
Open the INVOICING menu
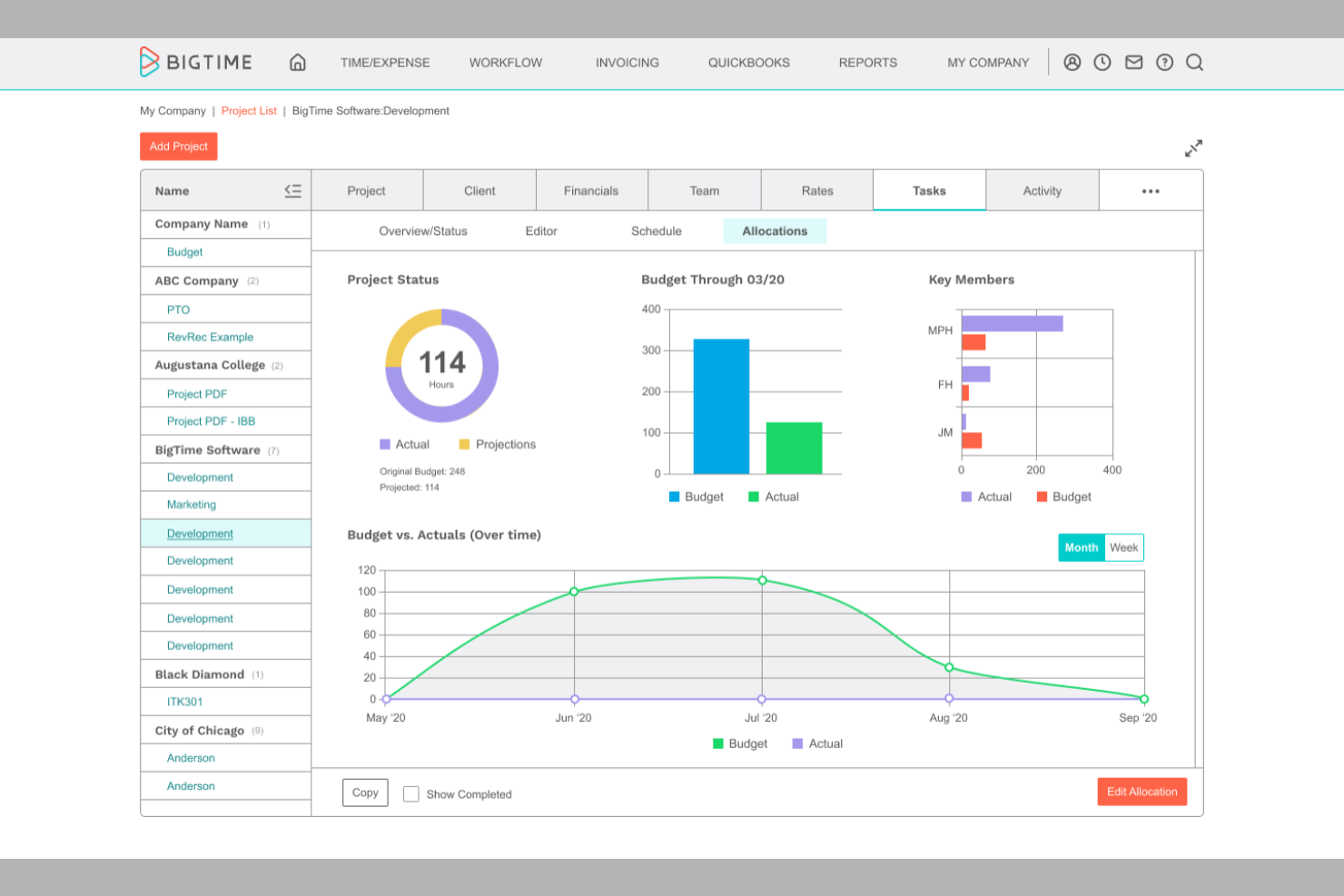[628, 63]
